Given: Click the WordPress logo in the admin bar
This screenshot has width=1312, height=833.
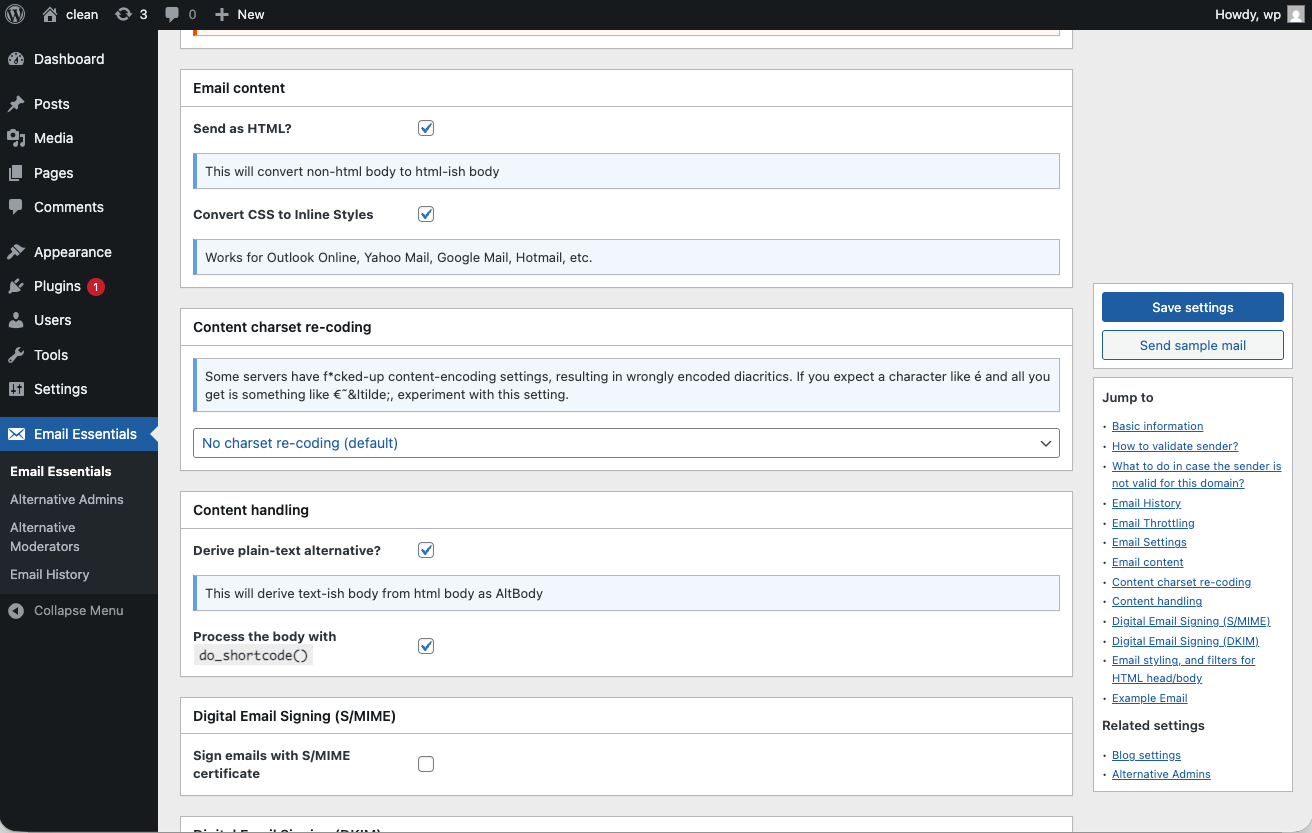Looking at the screenshot, I should pyautogui.click(x=15, y=14).
